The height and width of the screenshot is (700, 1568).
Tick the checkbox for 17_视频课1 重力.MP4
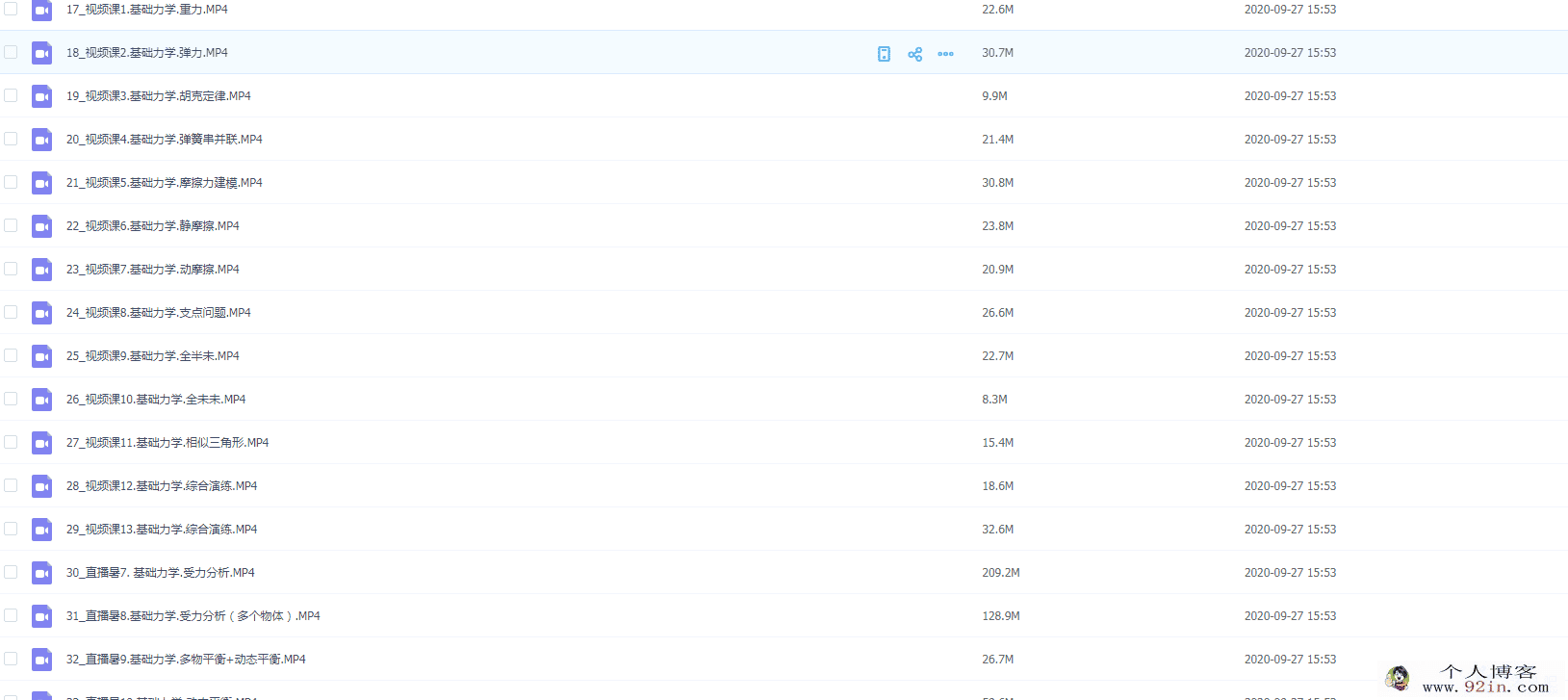(x=11, y=9)
